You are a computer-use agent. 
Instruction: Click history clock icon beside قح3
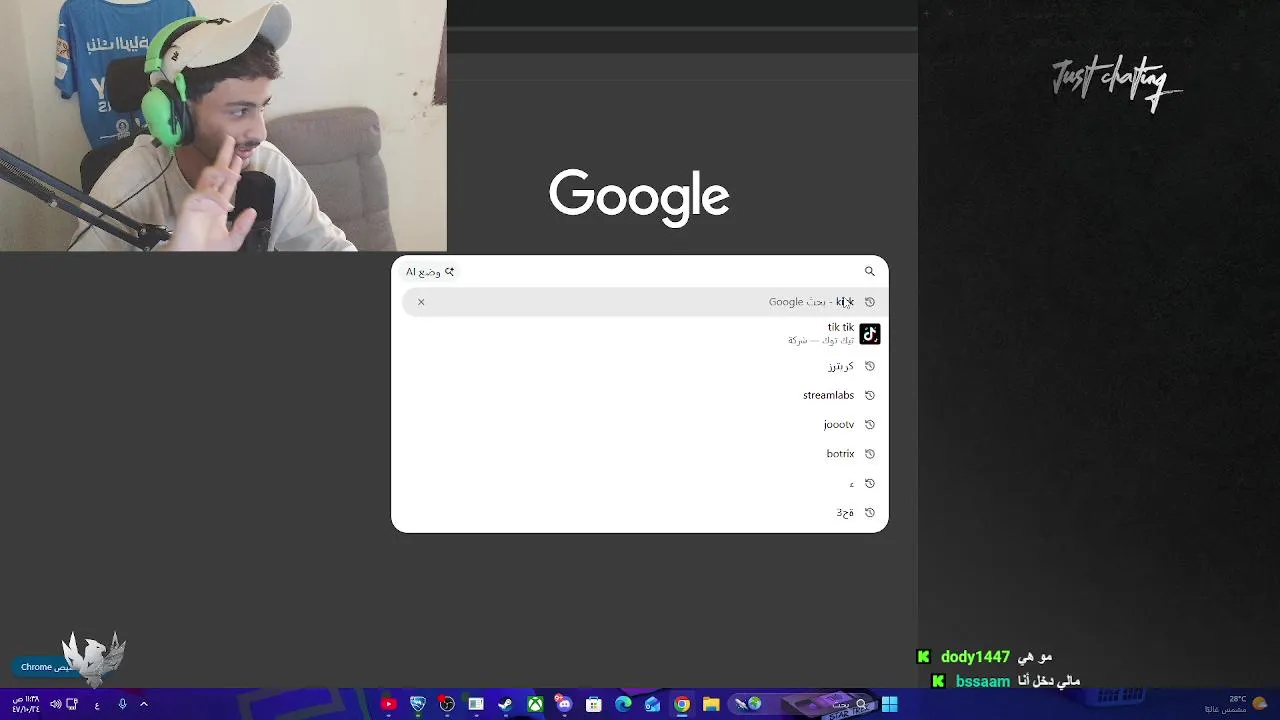[869, 512]
